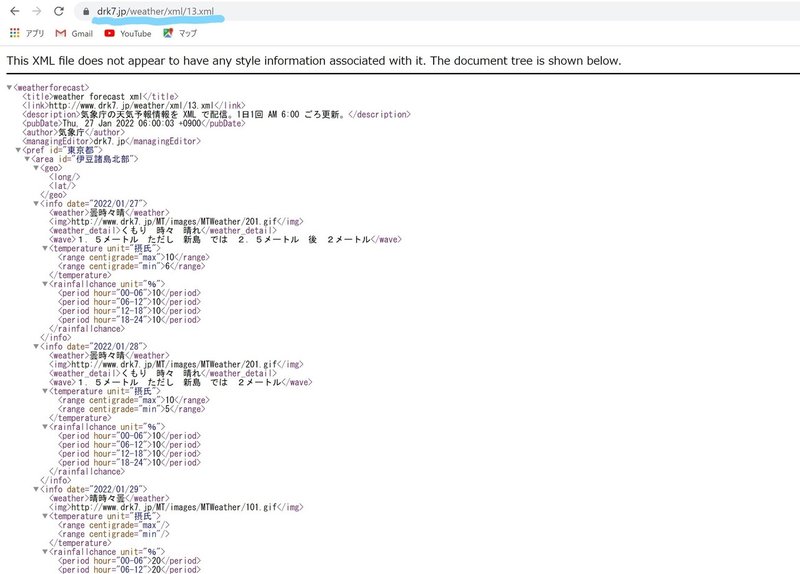Viewport: 800px width, 574px height.
Task: Collapse info date 2022/01/29 node
Action: [x=36, y=489]
